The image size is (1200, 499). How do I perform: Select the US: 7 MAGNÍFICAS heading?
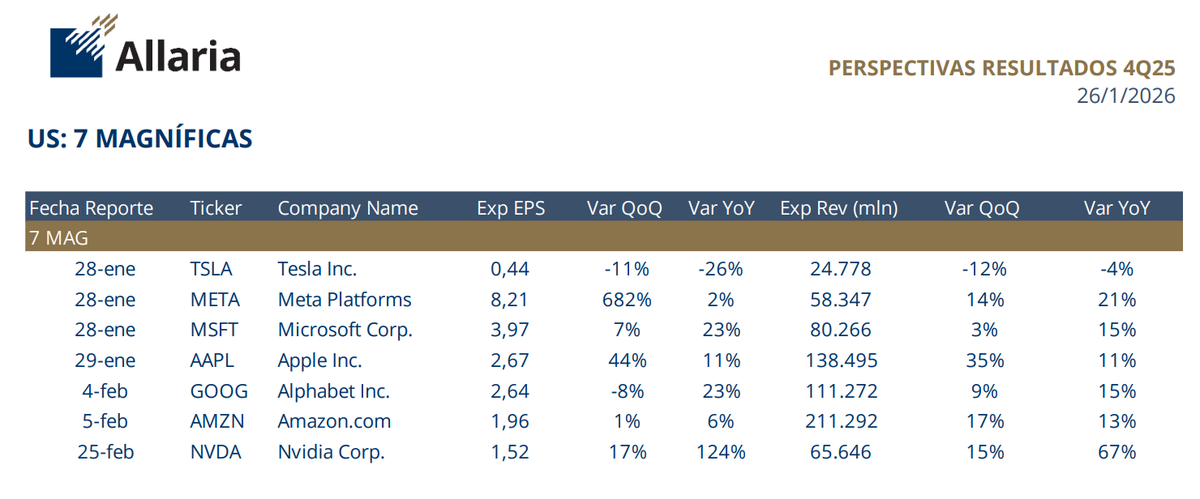[x=140, y=139]
